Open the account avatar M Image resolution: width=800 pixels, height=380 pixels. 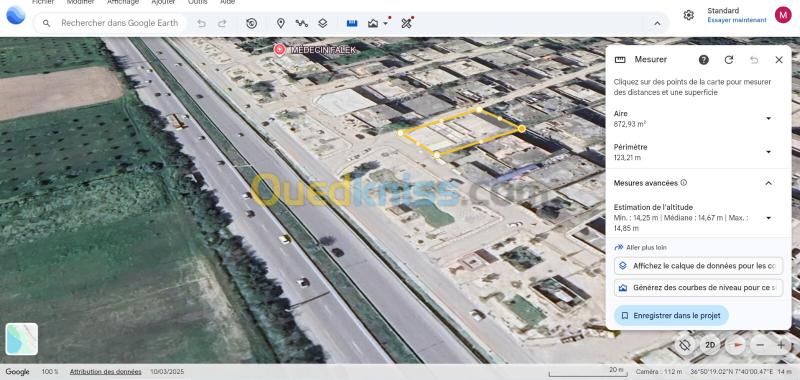[x=783, y=15]
